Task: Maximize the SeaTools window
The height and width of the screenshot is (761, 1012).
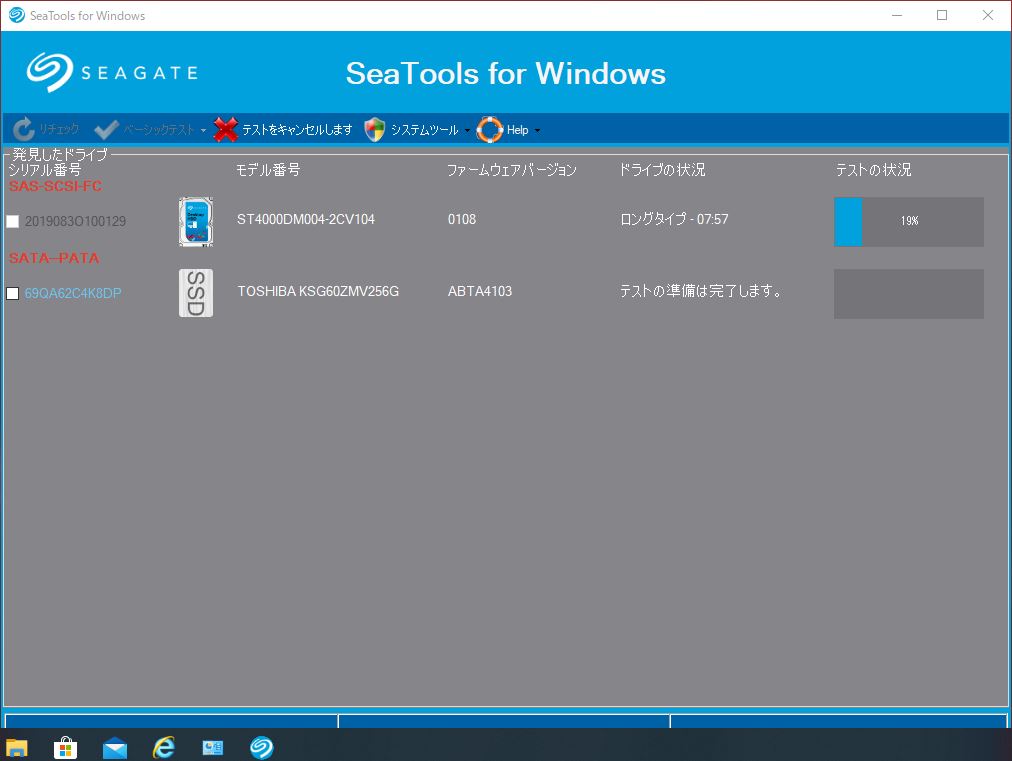Action: (x=942, y=15)
